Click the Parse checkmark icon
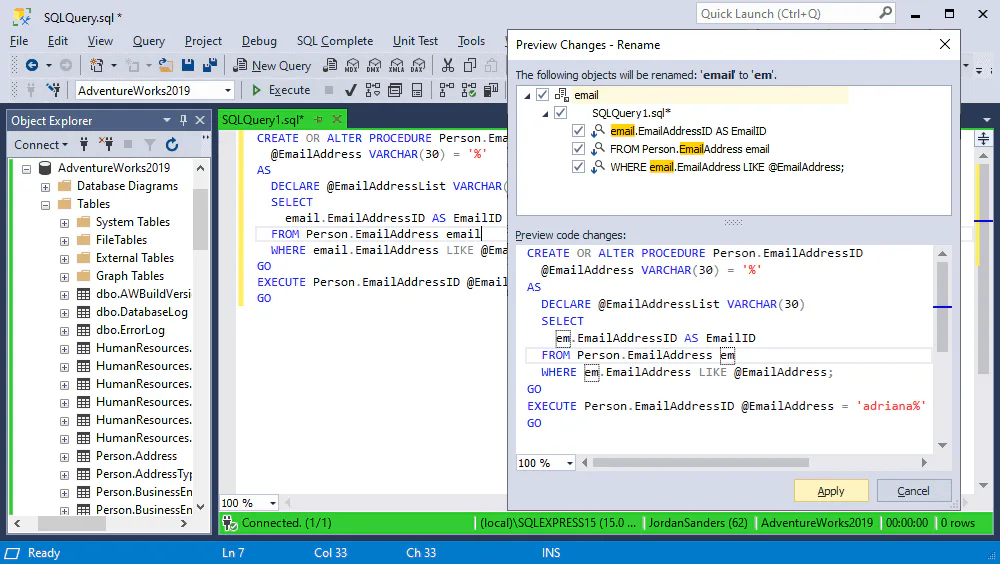 (x=350, y=90)
